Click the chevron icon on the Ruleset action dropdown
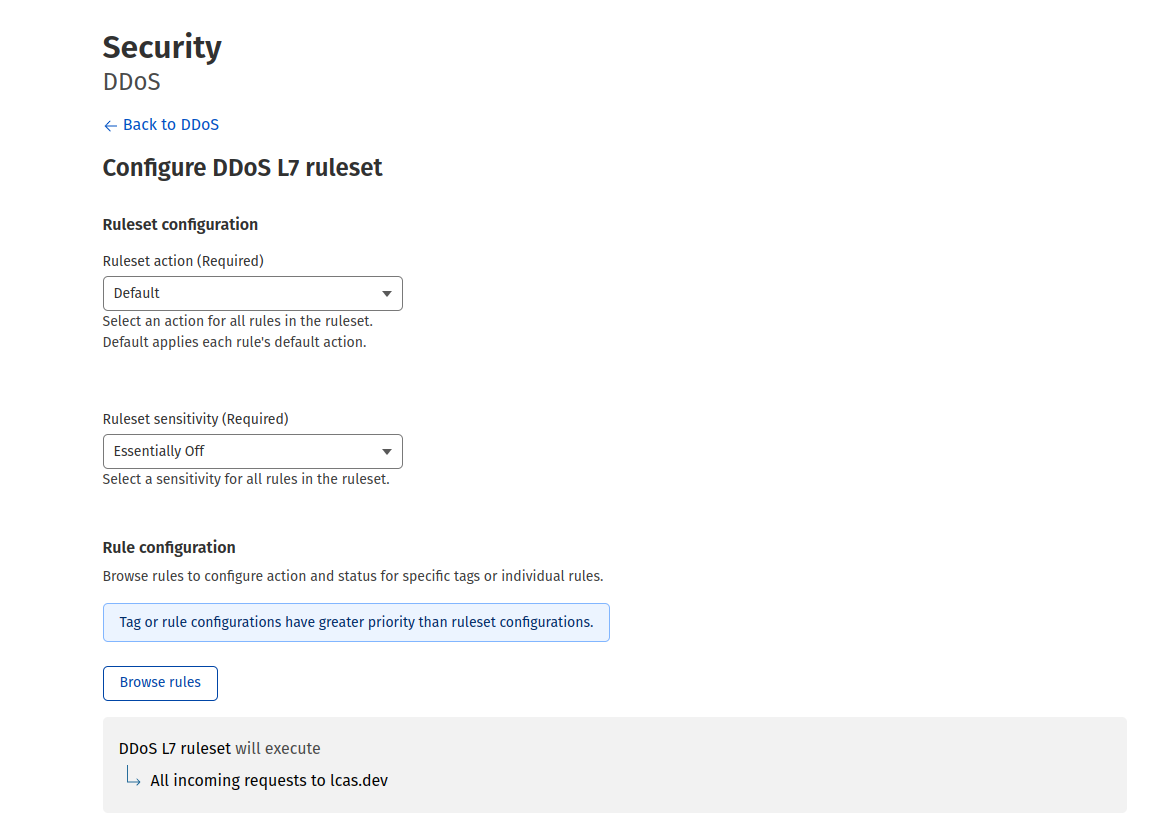 (x=386, y=293)
